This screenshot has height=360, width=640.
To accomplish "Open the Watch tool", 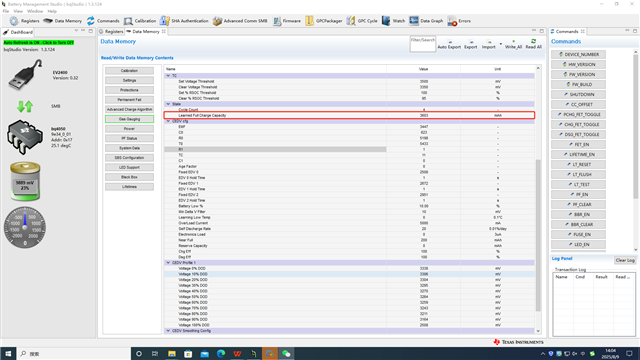I will tap(393, 21).
